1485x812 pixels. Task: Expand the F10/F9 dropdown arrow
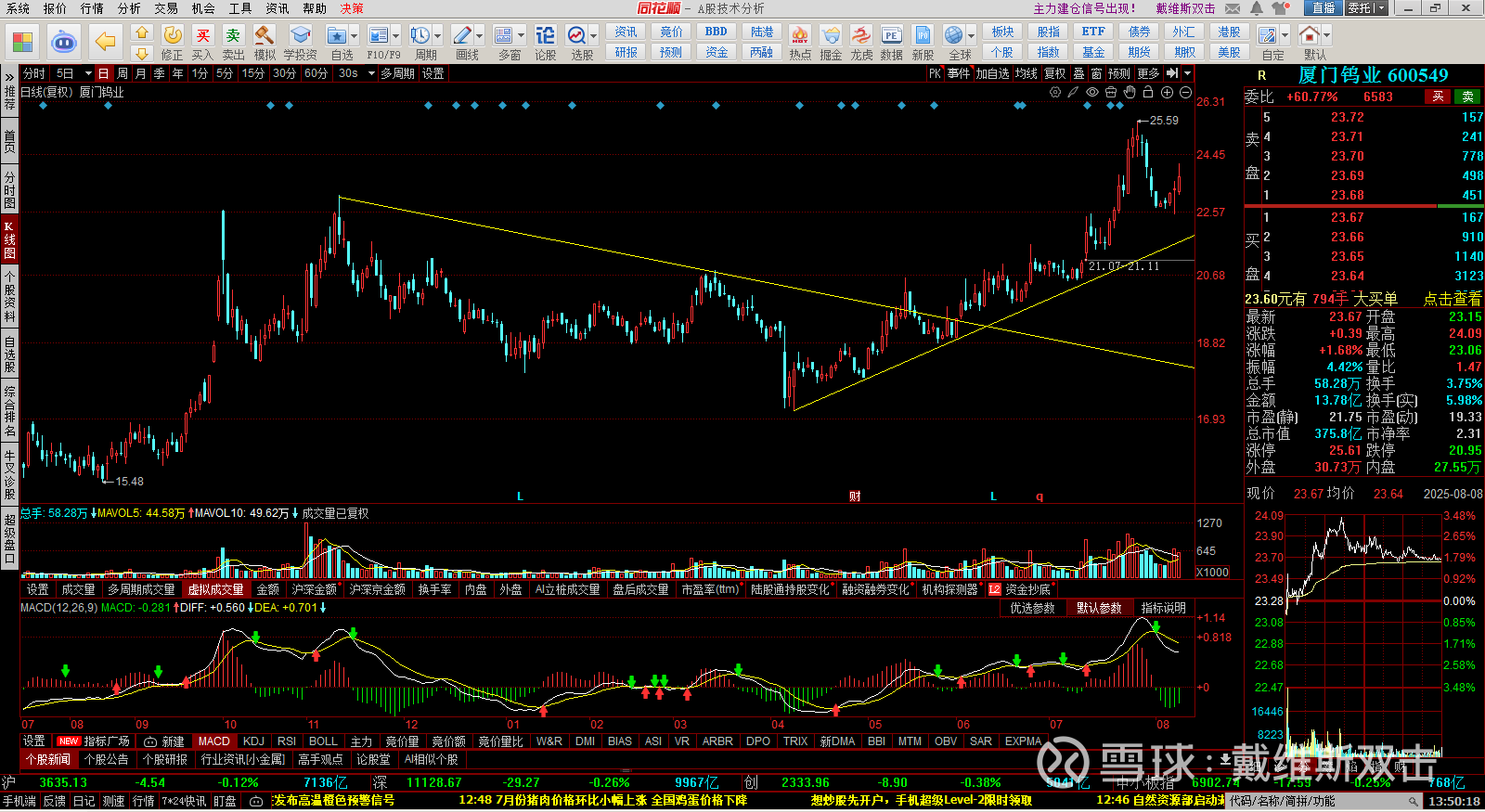395,36
